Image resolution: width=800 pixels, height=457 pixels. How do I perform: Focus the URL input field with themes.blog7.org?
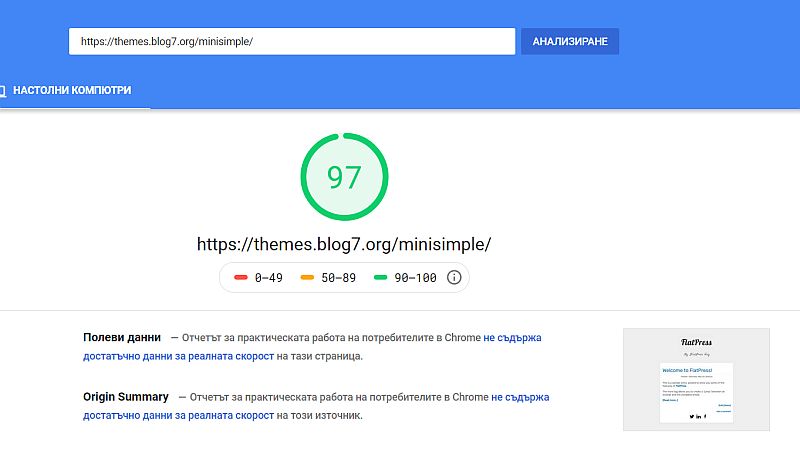coord(292,41)
